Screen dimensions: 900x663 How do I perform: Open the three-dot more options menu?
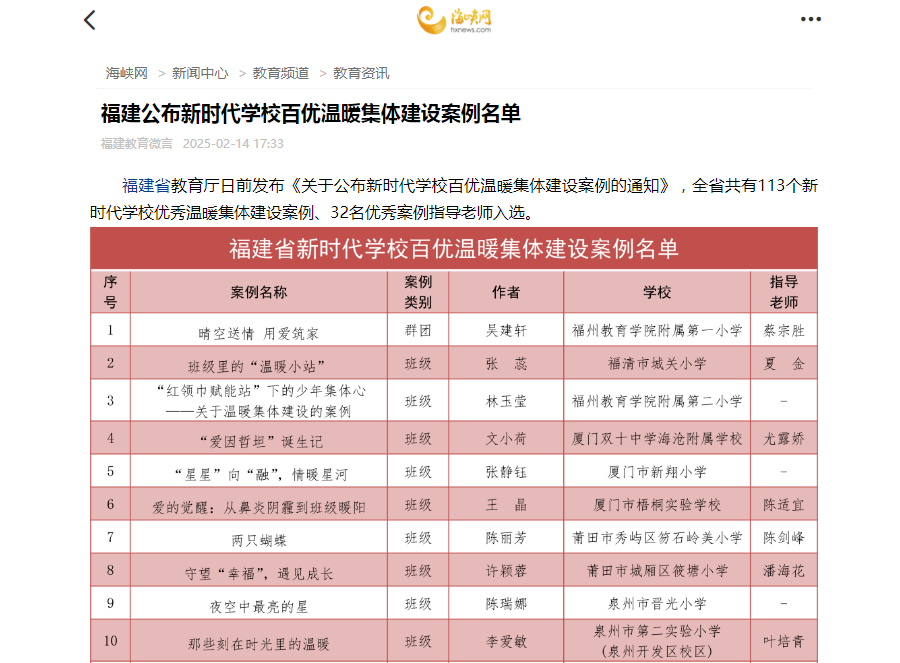(x=810, y=19)
